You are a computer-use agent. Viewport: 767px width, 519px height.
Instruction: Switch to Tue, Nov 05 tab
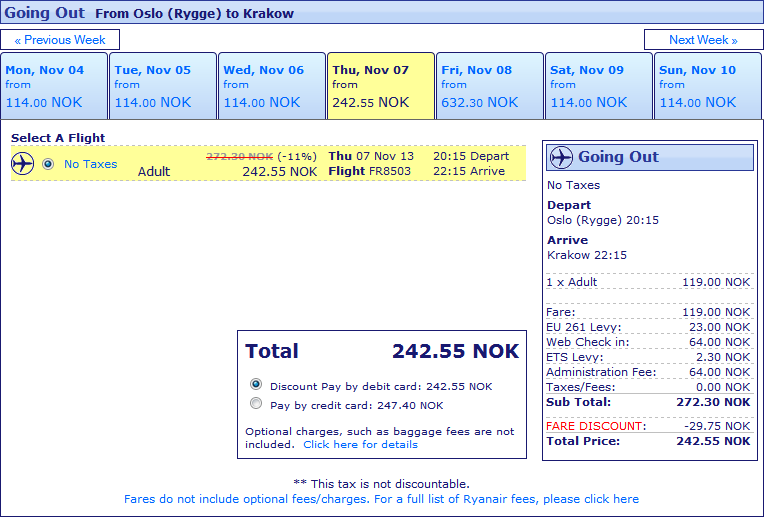pos(163,86)
